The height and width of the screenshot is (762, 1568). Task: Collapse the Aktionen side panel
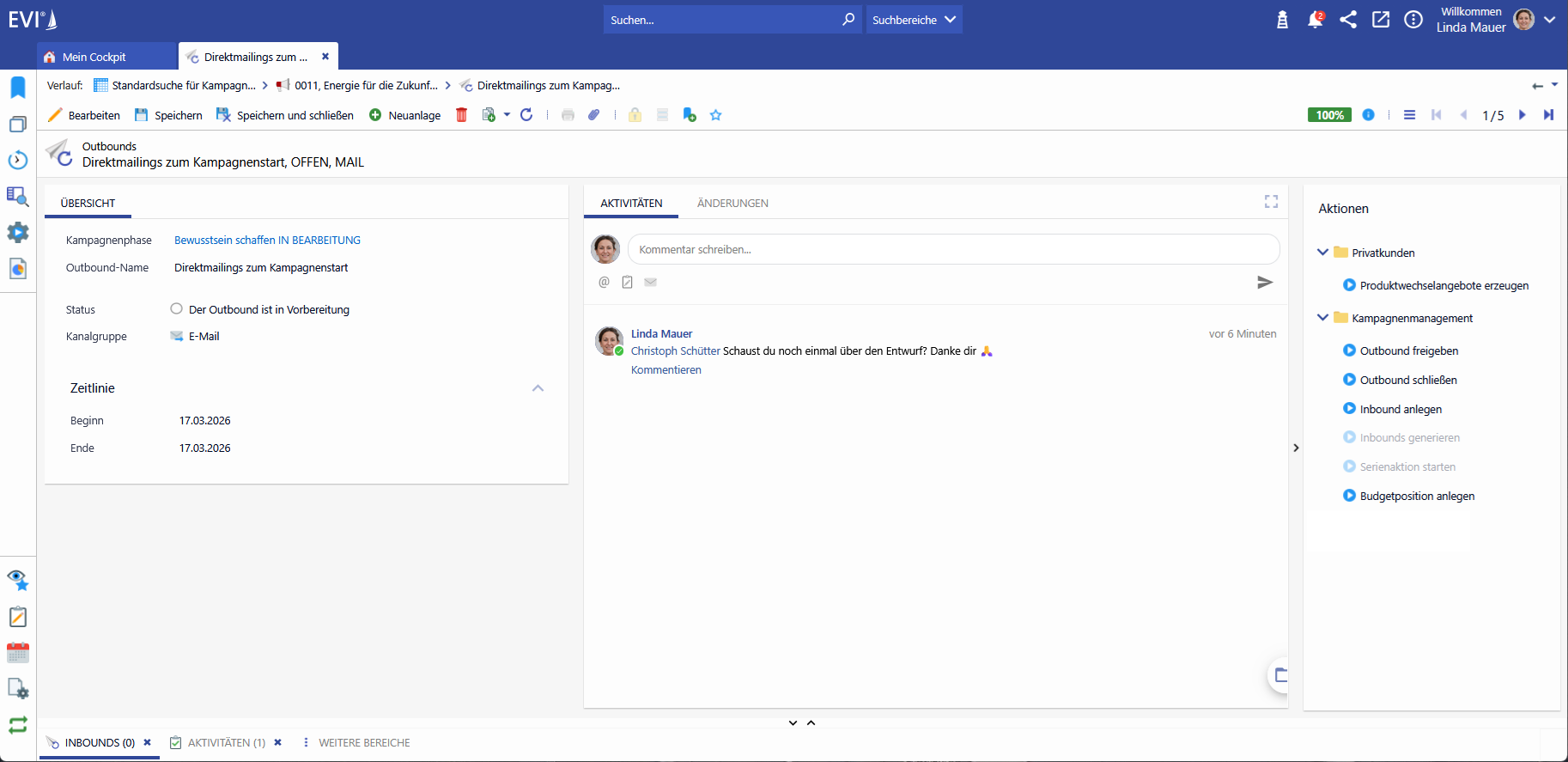1296,448
